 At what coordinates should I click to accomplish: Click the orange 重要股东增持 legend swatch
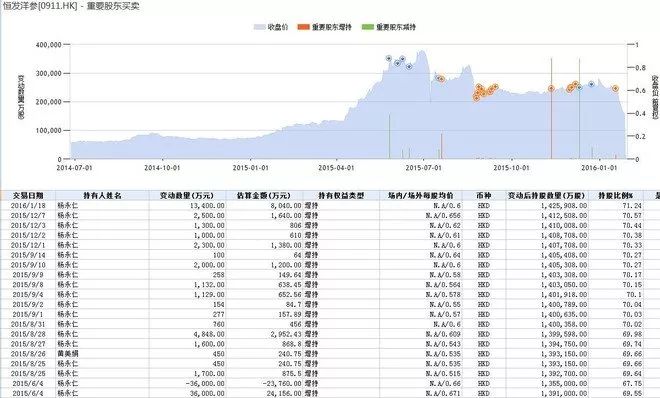point(303,27)
